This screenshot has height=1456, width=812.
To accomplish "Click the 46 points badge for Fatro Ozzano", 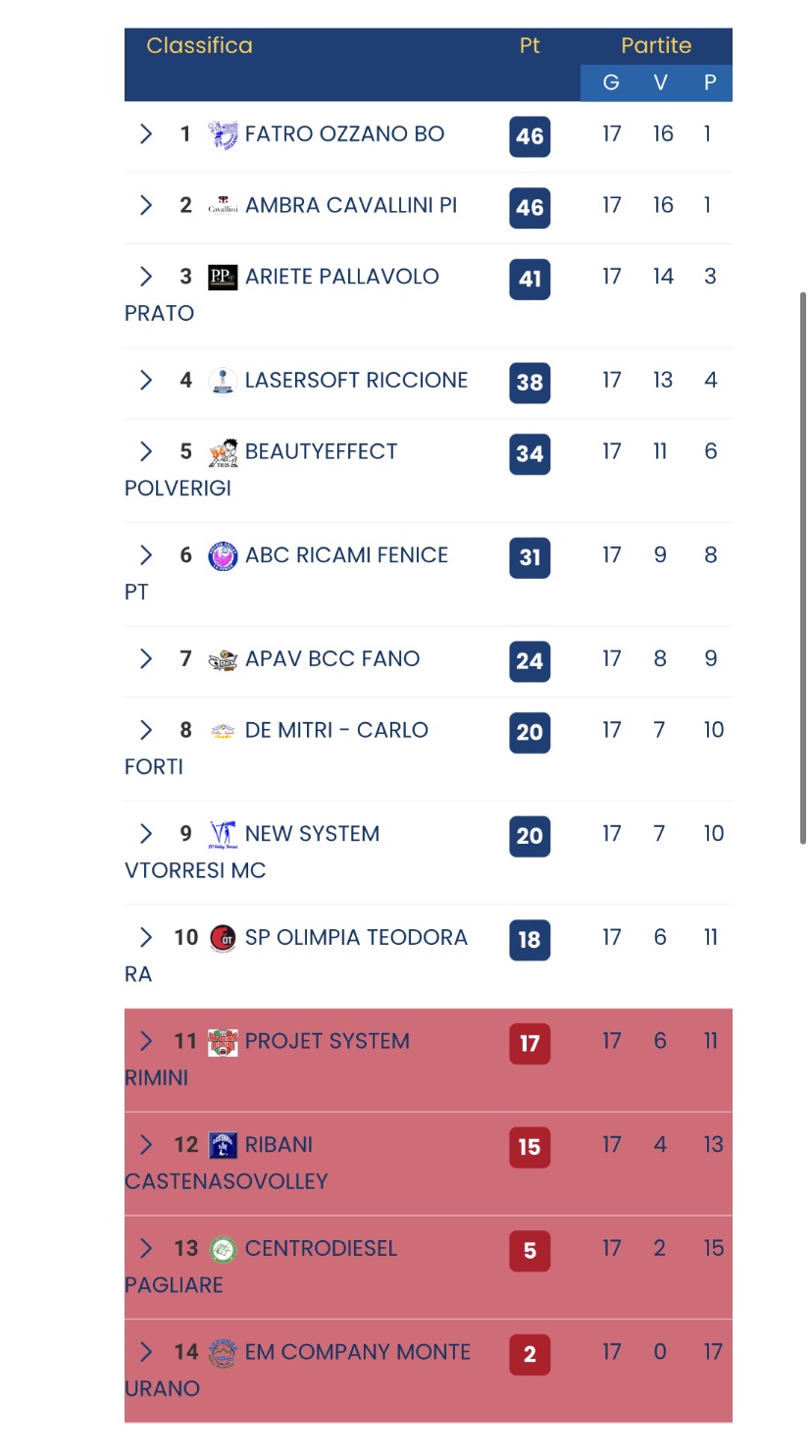I will coord(530,136).
